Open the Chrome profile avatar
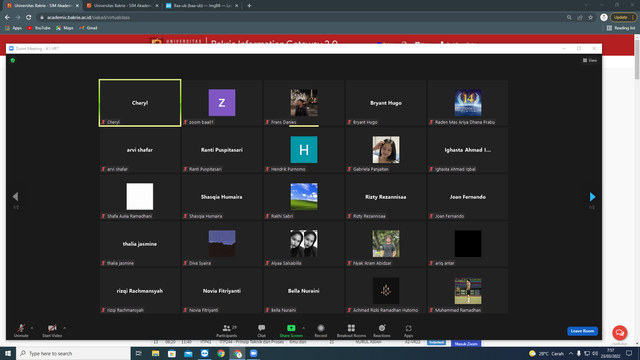Viewport: 640px width, 360px height. [x=604, y=18]
